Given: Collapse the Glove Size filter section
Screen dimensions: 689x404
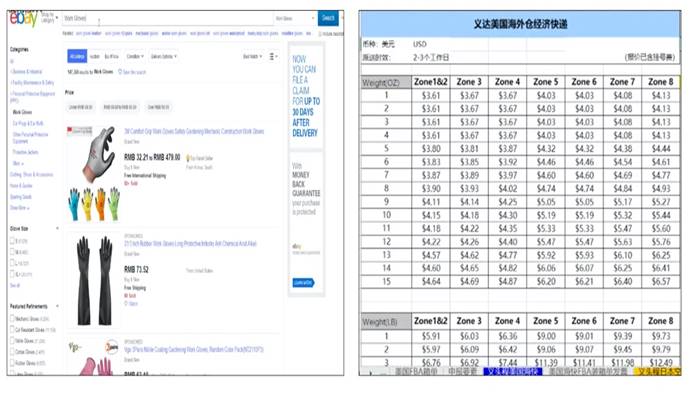Looking at the screenshot, I should pyautogui.click(x=57, y=228).
